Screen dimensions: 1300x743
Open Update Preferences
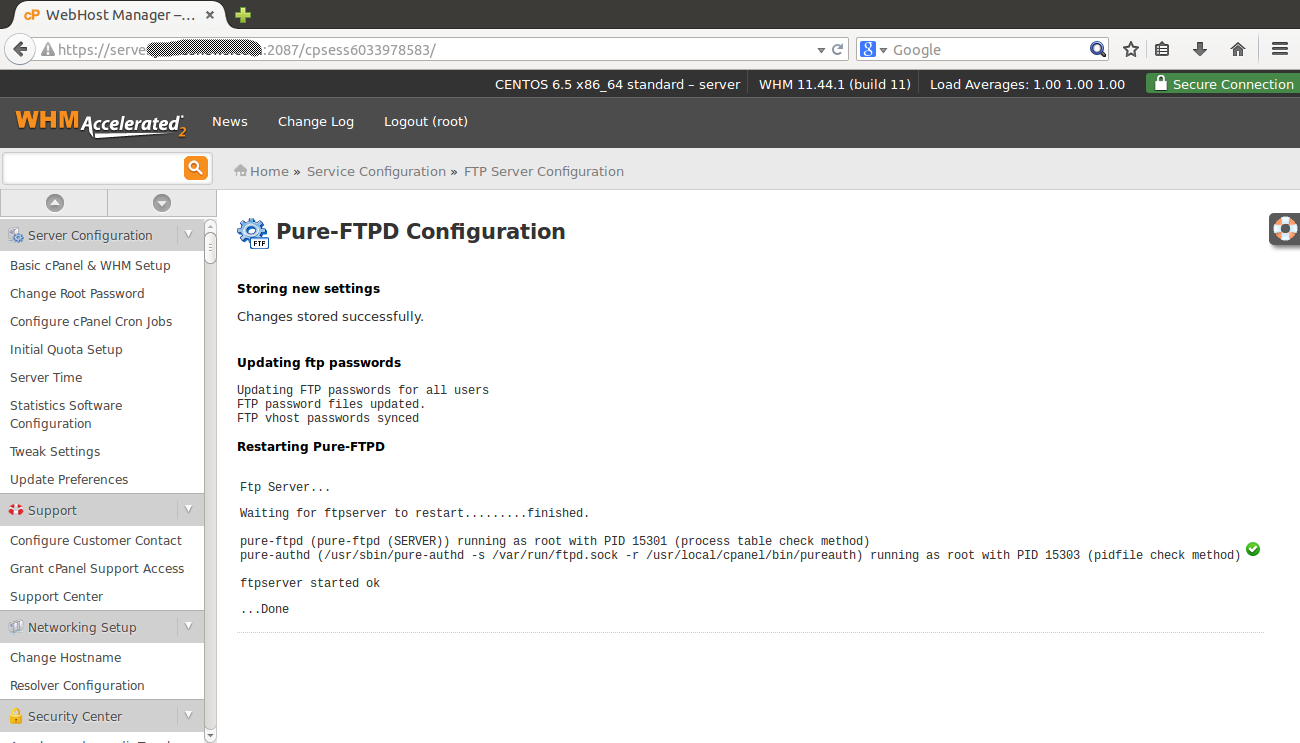pyautogui.click(x=69, y=479)
